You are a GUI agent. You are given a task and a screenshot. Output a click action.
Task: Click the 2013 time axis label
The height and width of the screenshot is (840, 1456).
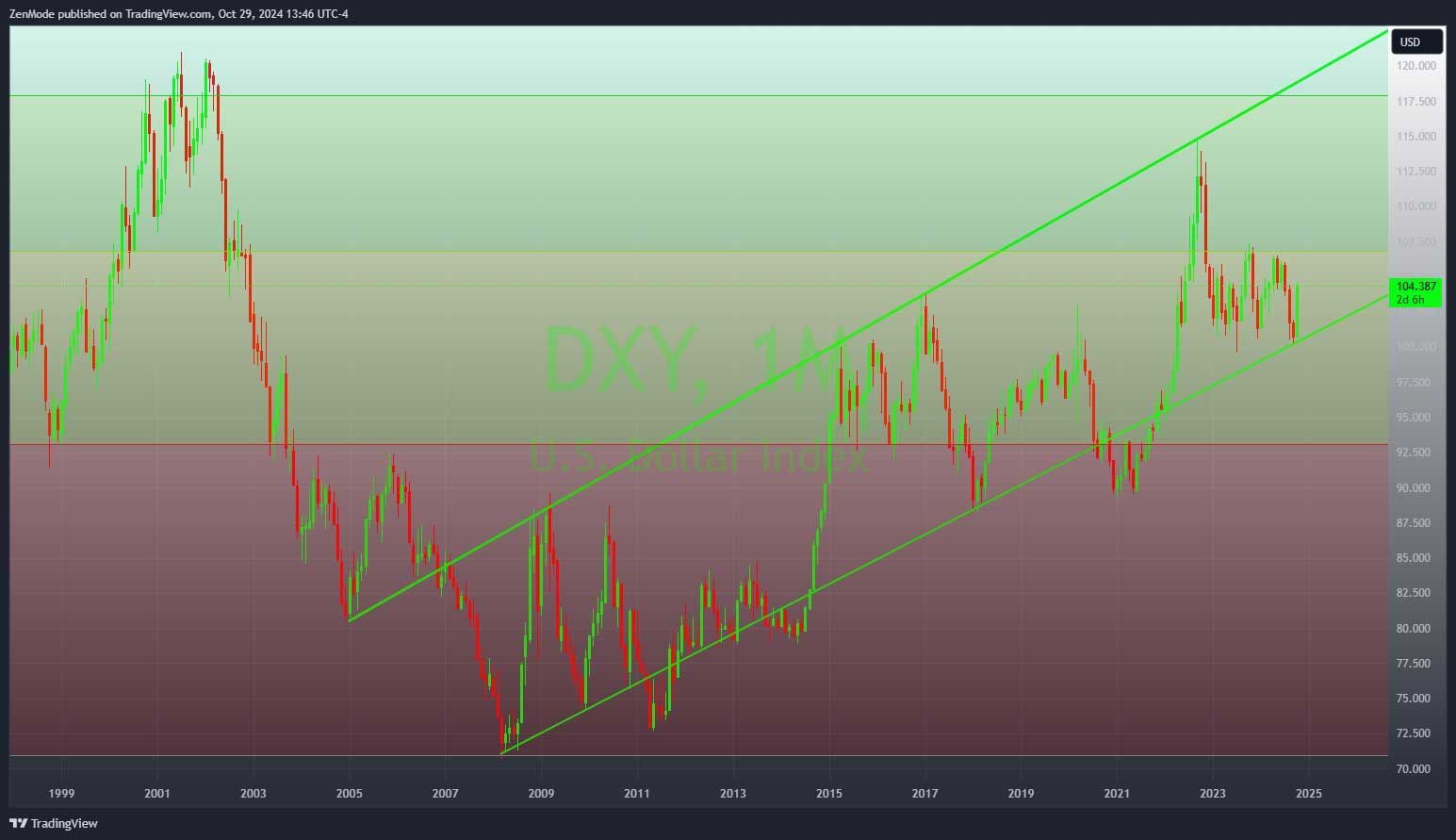coord(733,794)
